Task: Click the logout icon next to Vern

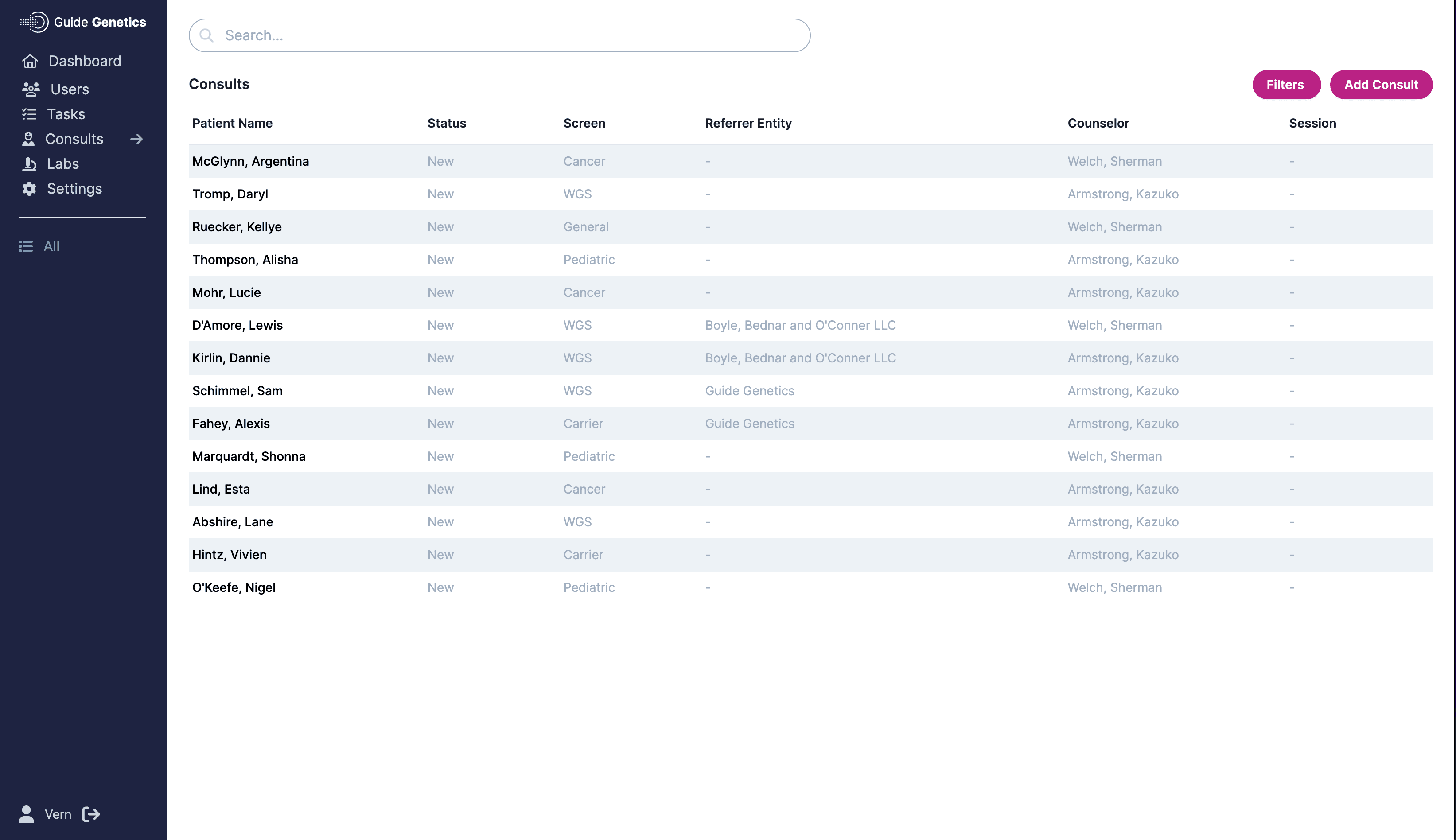Action: pyautogui.click(x=90, y=814)
